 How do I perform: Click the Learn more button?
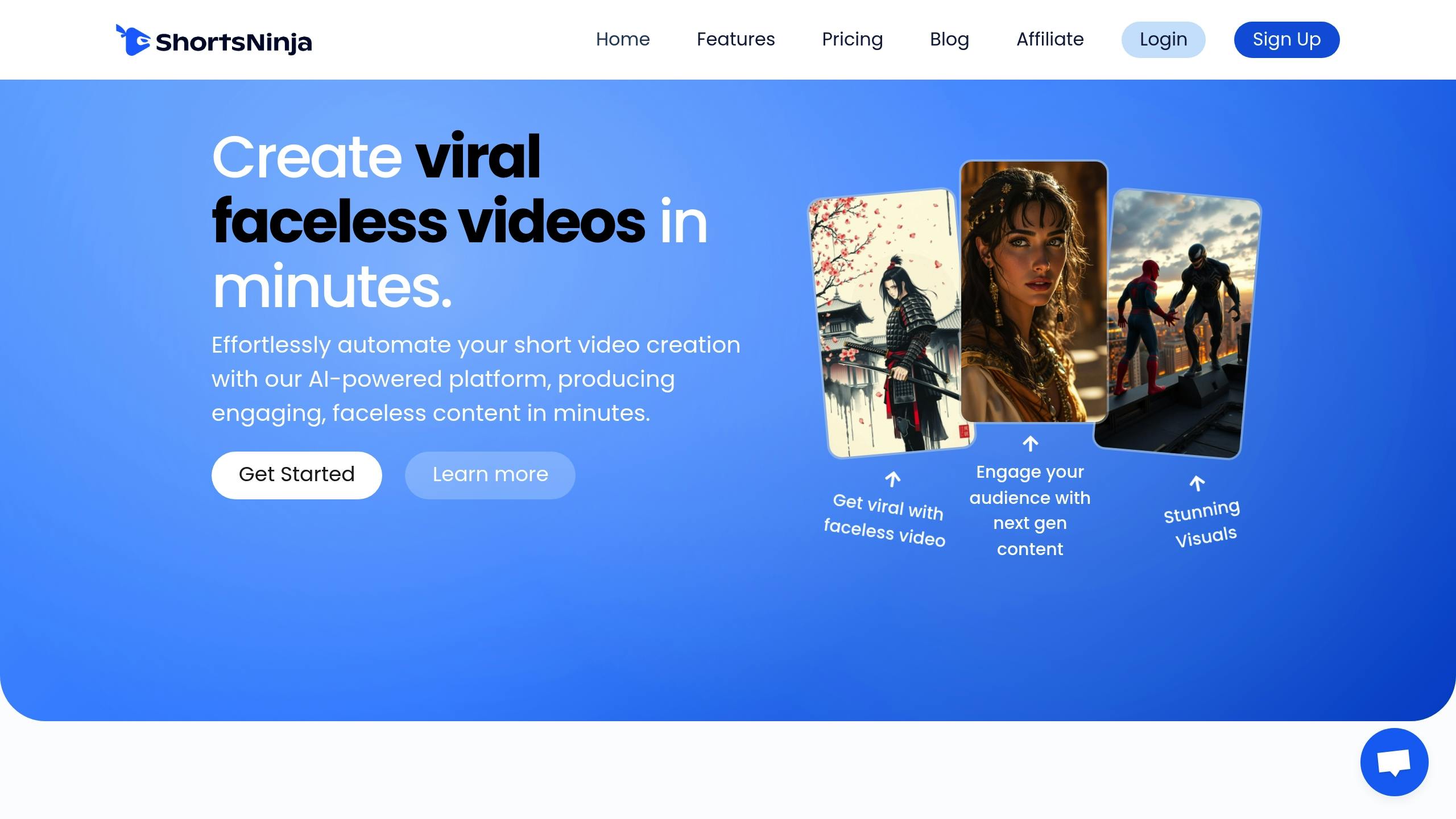[x=490, y=475]
